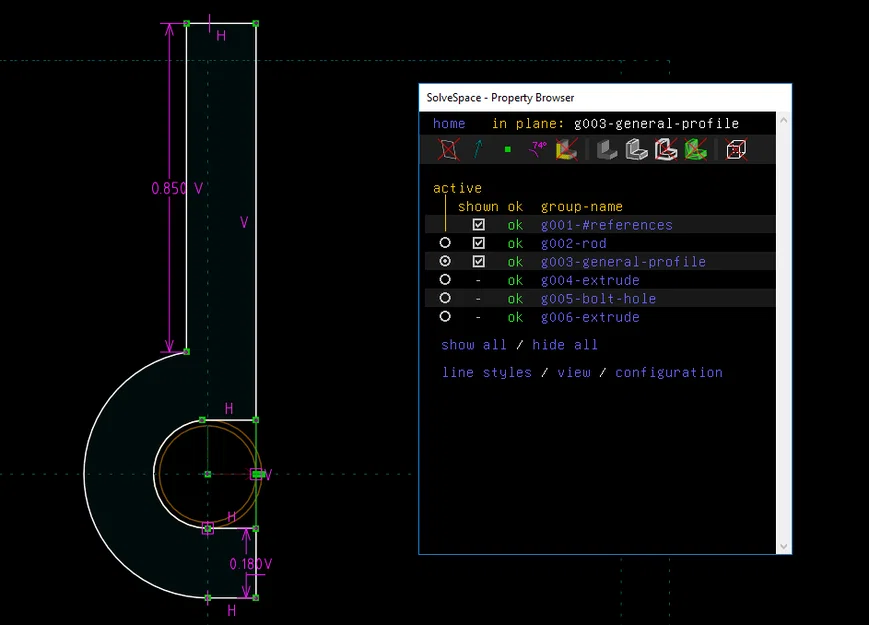869x625 pixels.
Task: Click the home link
Action: coord(449,124)
